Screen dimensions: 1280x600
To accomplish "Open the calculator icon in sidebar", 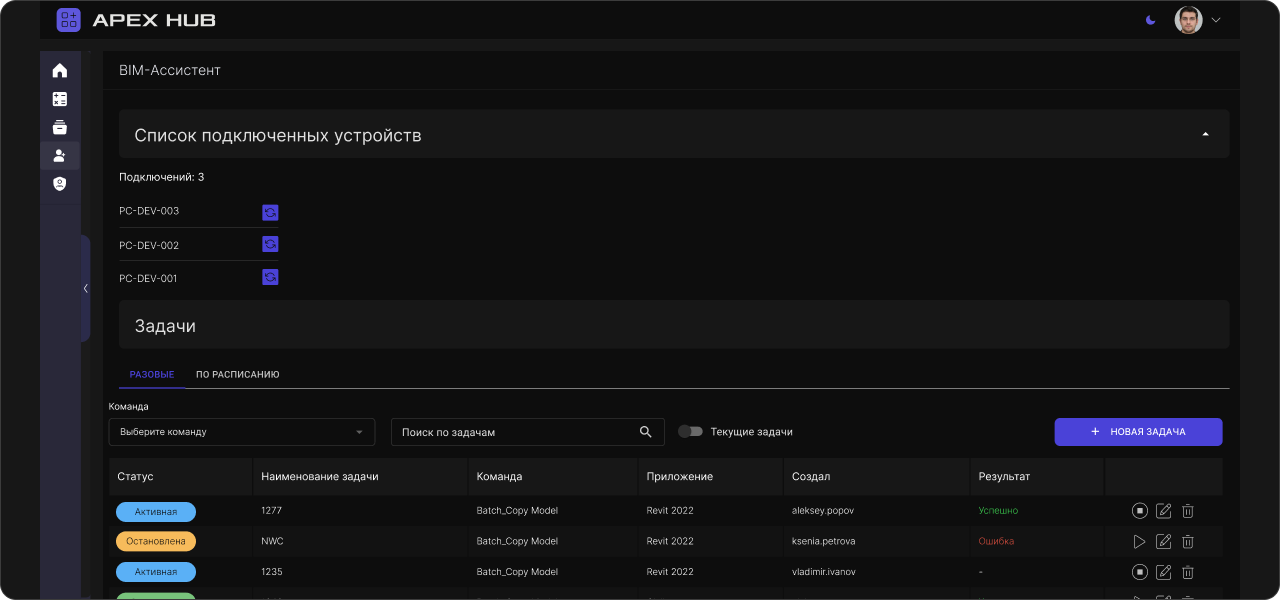I will [60, 99].
